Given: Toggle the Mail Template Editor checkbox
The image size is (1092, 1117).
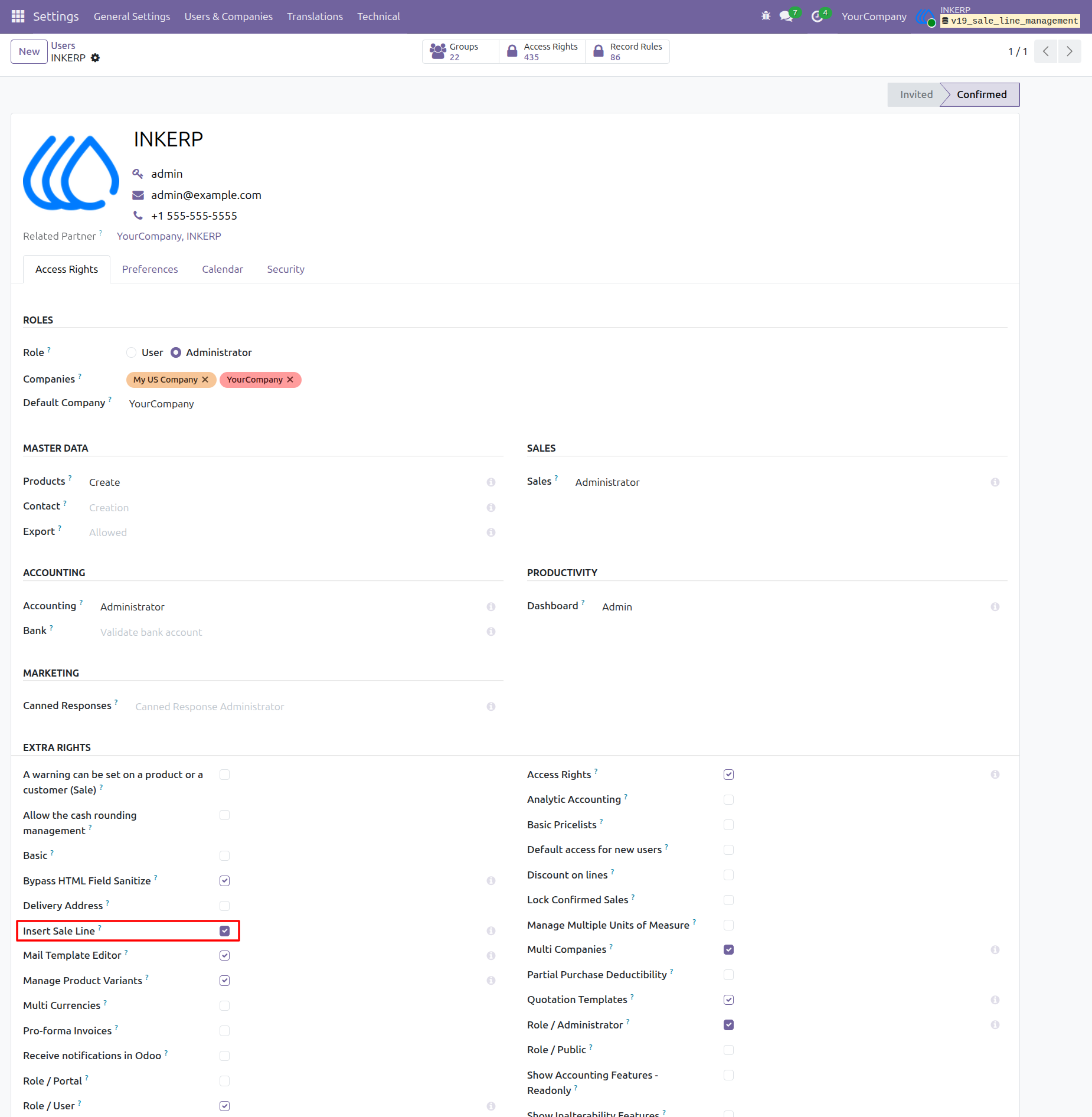Looking at the screenshot, I should point(224,956).
